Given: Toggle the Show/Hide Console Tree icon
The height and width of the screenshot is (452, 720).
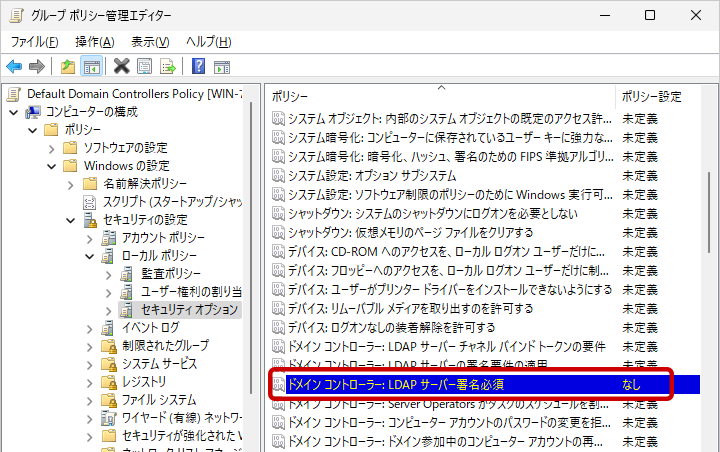Looking at the screenshot, I should (91, 66).
